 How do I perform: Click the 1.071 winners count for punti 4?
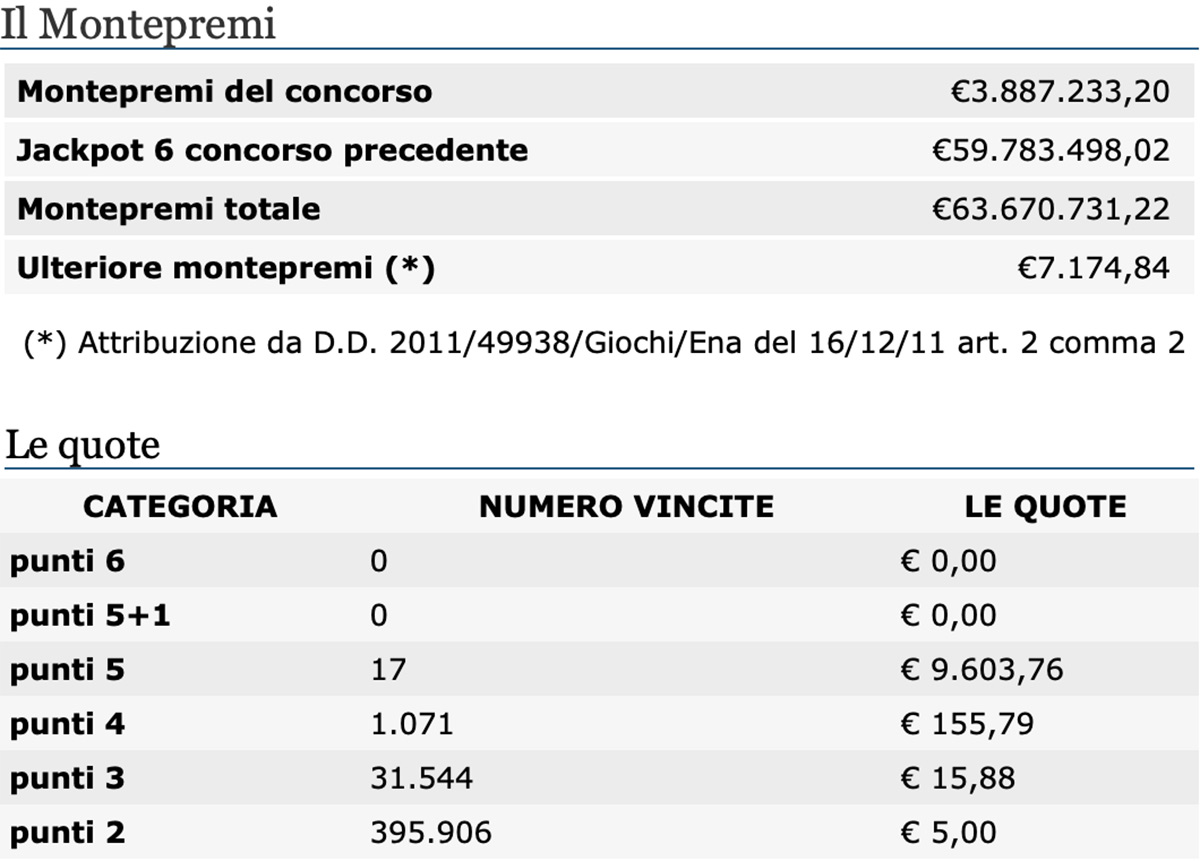coord(411,723)
